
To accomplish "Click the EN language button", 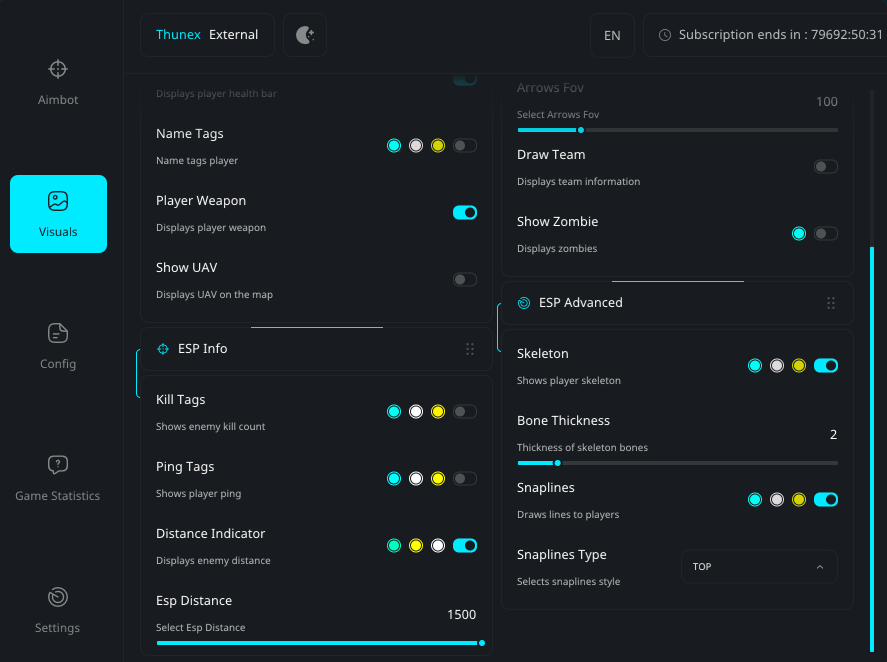I will 612,36.
